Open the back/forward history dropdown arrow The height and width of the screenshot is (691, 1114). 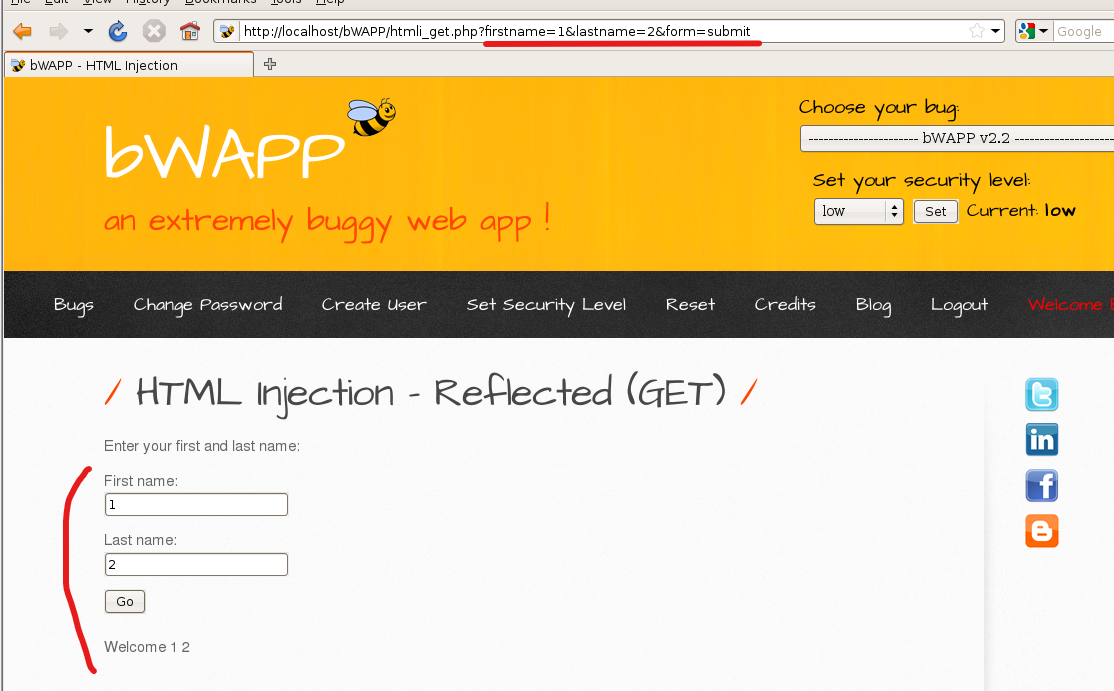pos(88,31)
